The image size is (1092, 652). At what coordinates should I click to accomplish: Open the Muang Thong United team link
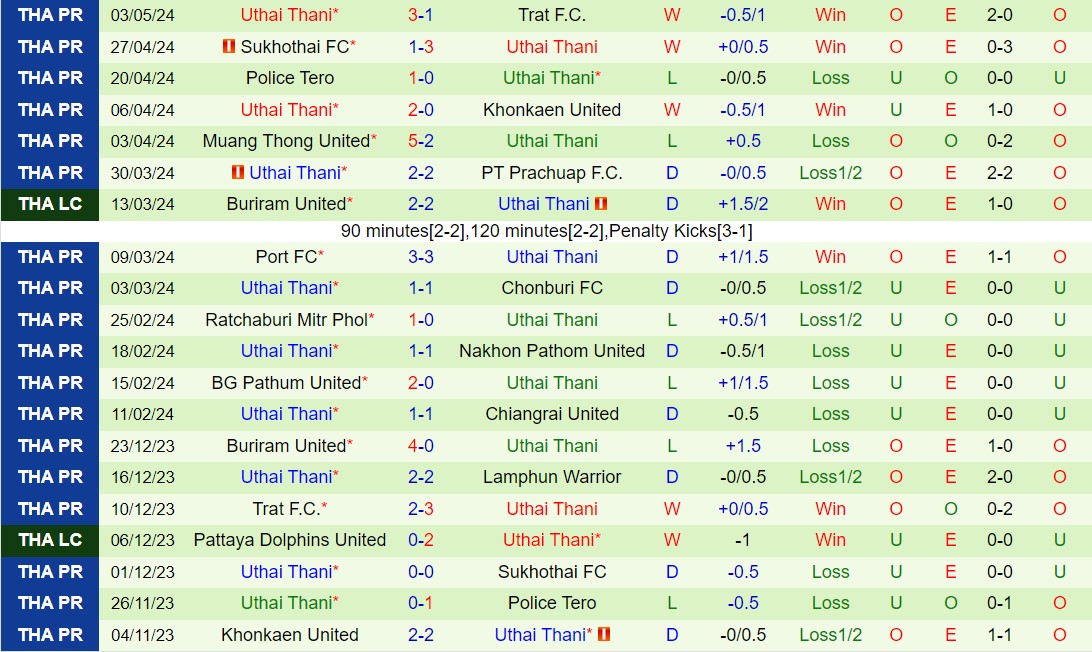pyautogui.click(x=285, y=141)
